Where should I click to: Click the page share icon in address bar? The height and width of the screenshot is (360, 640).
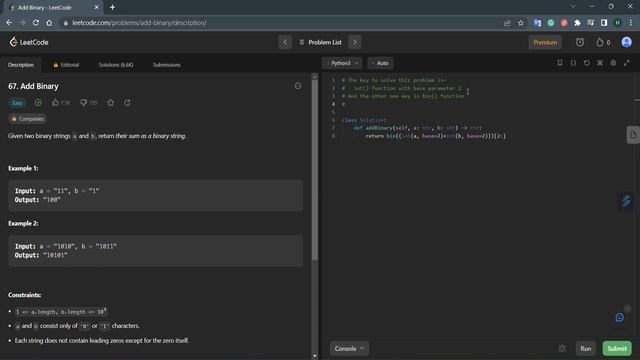coord(507,23)
